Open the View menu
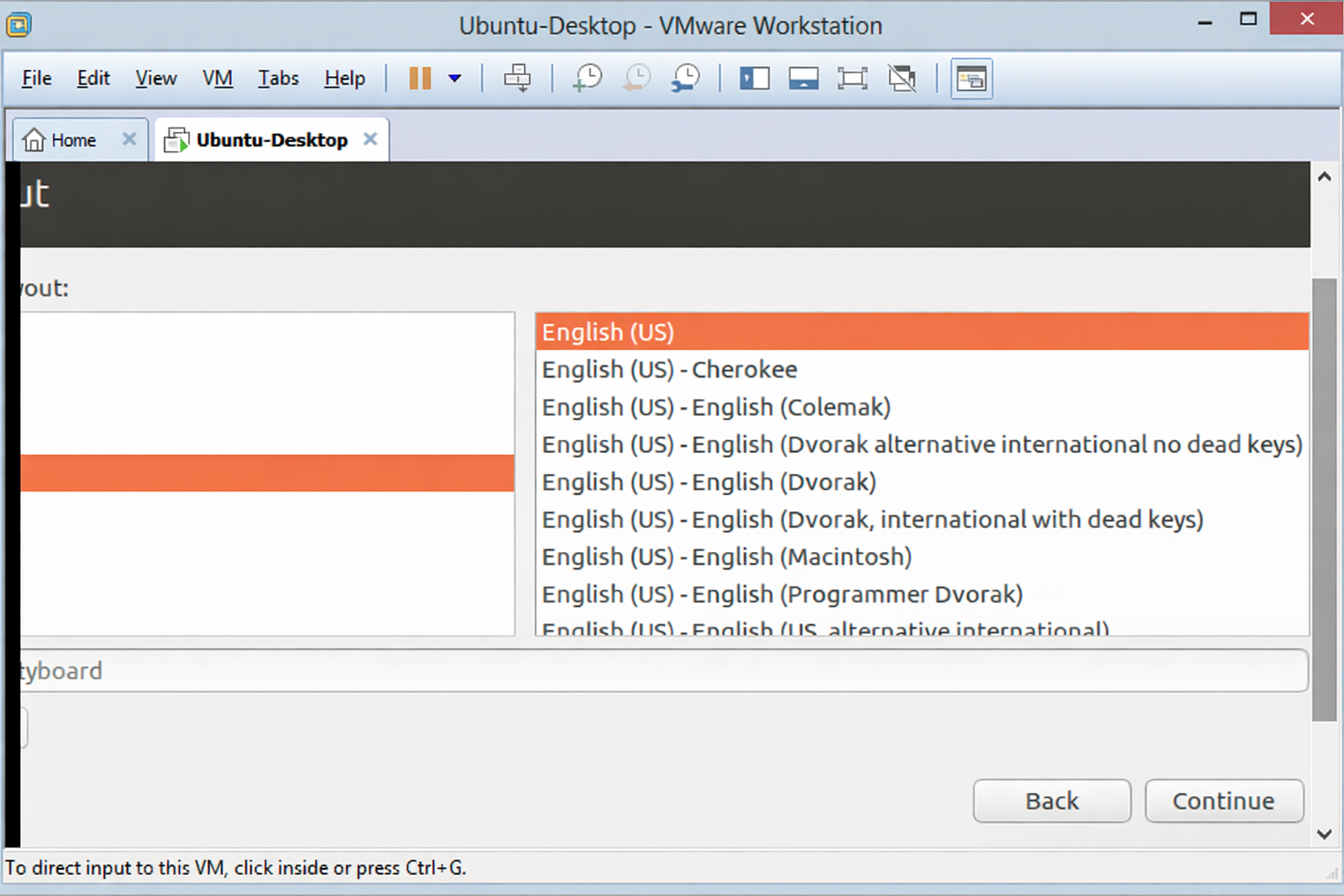This screenshot has width=1344, height=896. click(156, 79)
